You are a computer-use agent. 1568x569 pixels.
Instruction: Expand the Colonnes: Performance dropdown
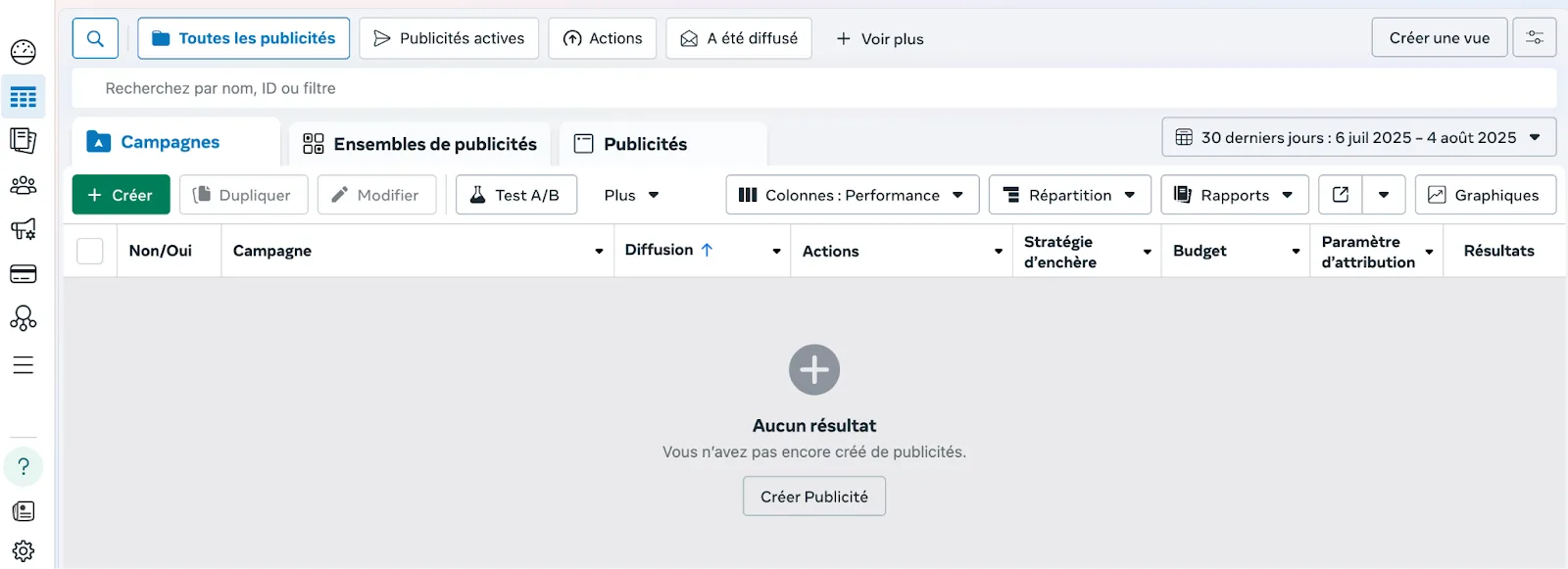coord(852,195)
